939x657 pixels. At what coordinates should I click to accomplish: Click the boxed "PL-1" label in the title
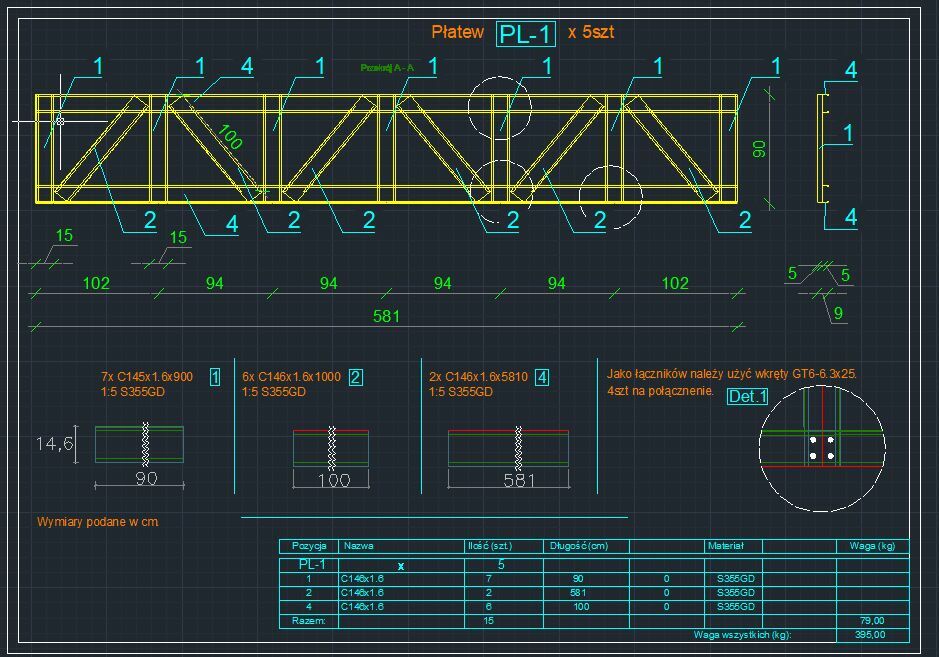(526, 34)
